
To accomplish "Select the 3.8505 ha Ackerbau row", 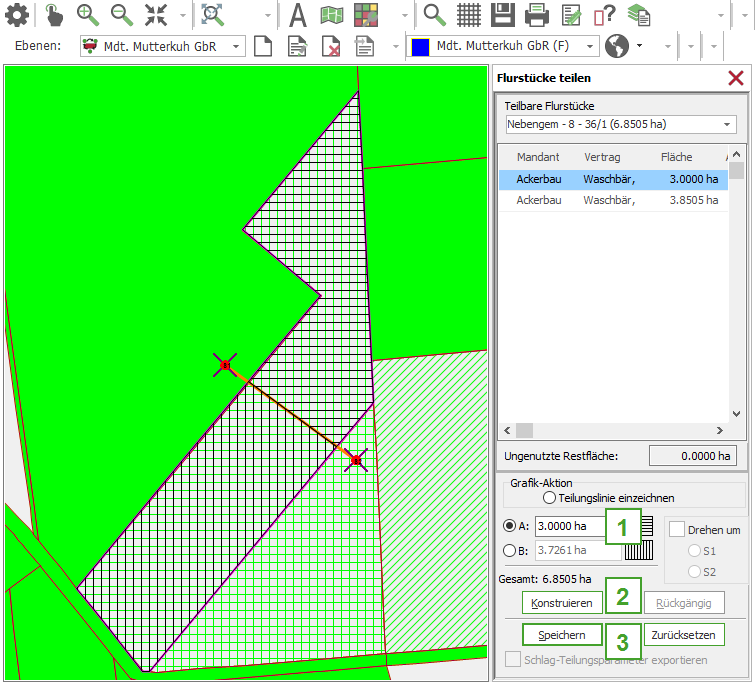I will pyautogui.click(x=616, y=200).
